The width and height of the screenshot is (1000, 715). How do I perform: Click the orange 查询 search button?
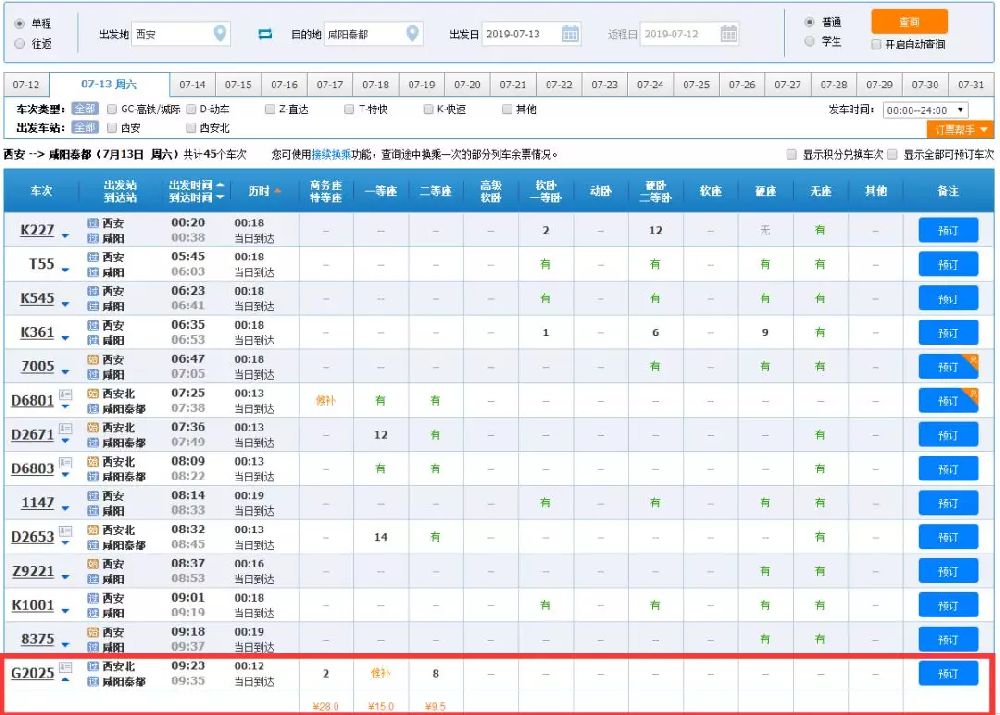pos(908,21)
